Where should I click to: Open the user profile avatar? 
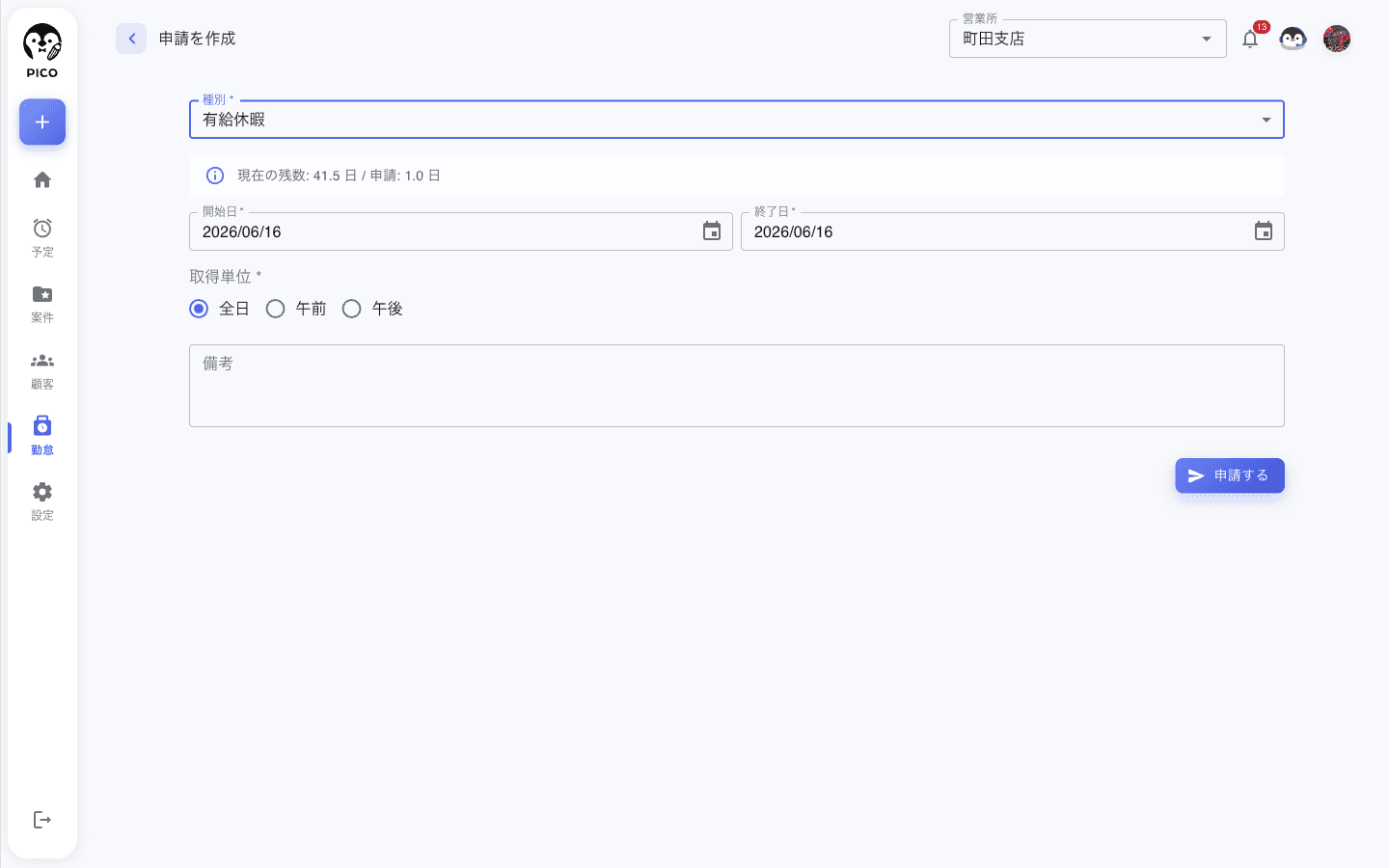[1337, 39]
